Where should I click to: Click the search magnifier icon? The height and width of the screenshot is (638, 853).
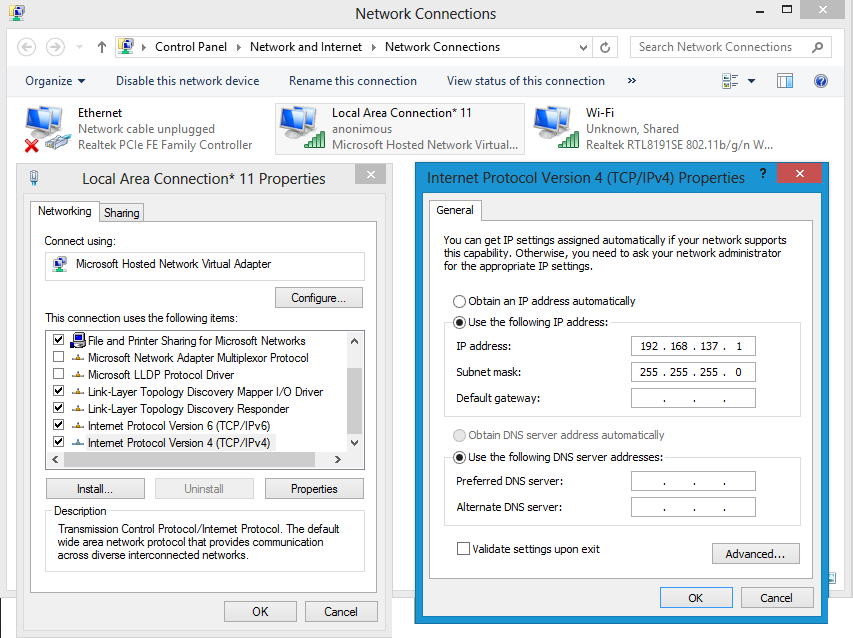point(817,47)
